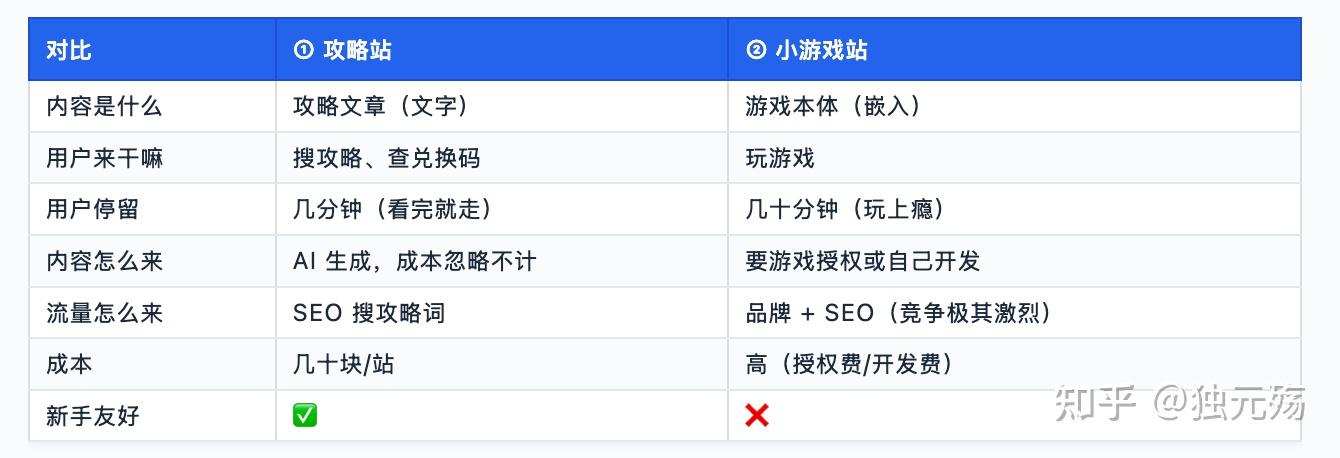The image size is (1340, 458).
Task: Click the 内容是什么 row label
Action: click(104, 106)
